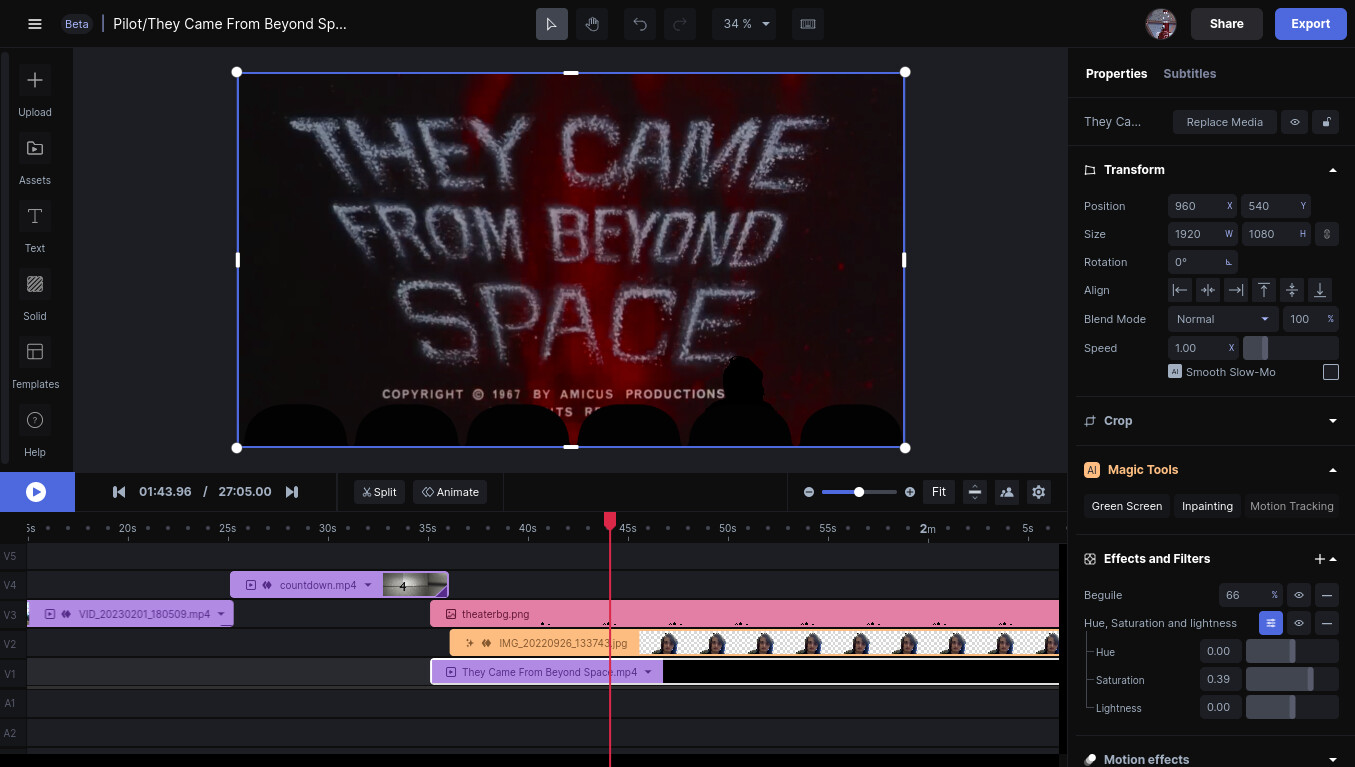Jump to the end of the timeline
The image size is (1355, 767).
(x=292, y=492)
